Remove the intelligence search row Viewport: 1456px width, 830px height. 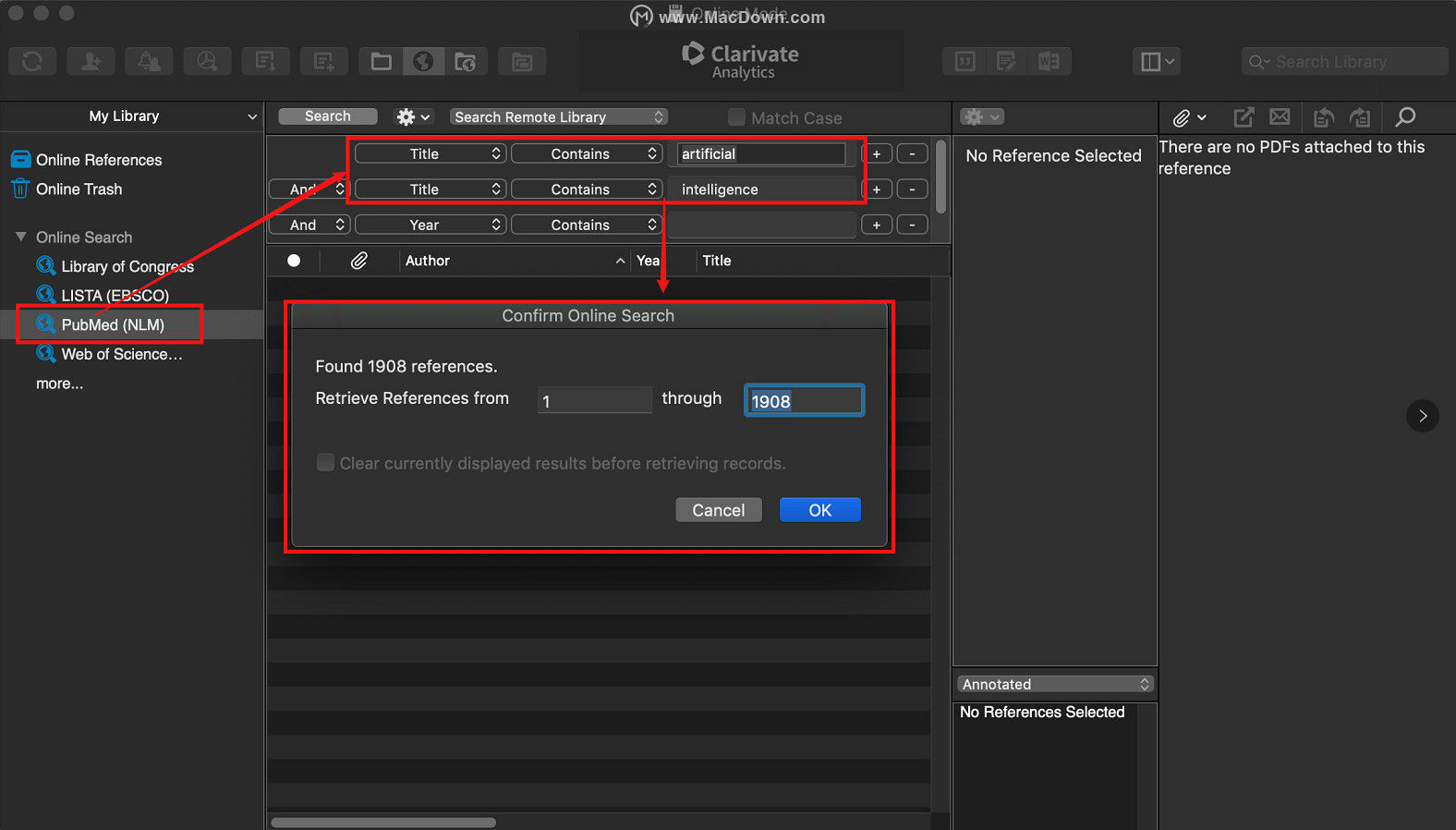pos(913,189)
